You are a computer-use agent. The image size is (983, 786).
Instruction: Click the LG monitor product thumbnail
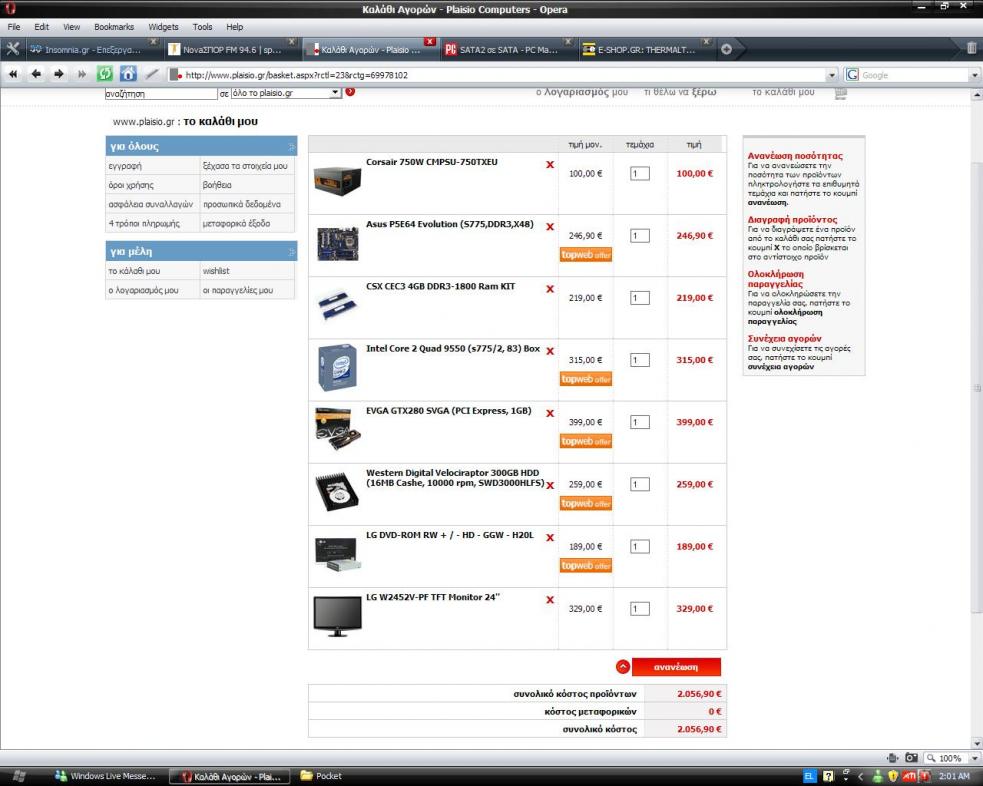(x=337, y=617)
